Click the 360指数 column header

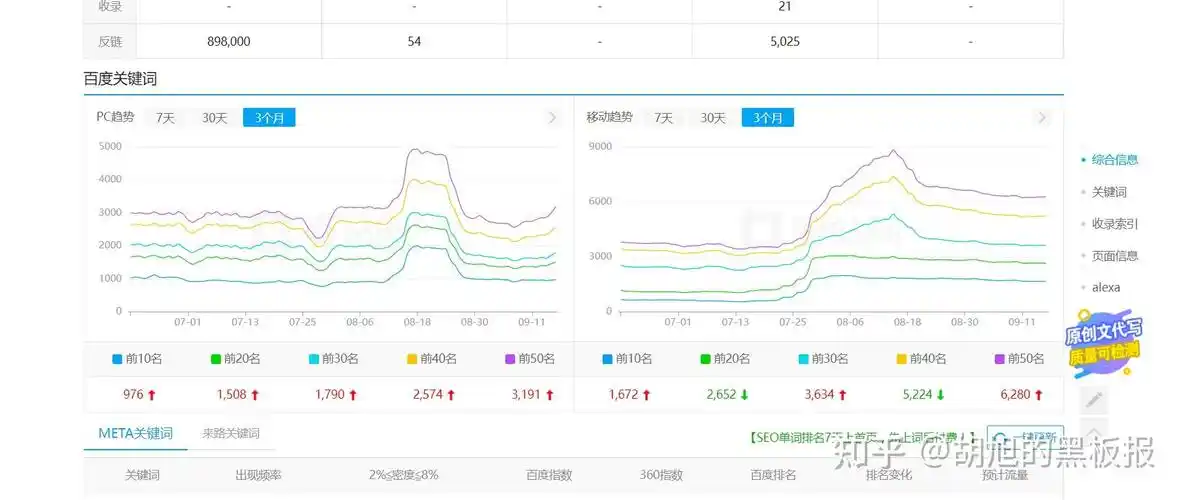pyautogui.click(x=661, y=476)
